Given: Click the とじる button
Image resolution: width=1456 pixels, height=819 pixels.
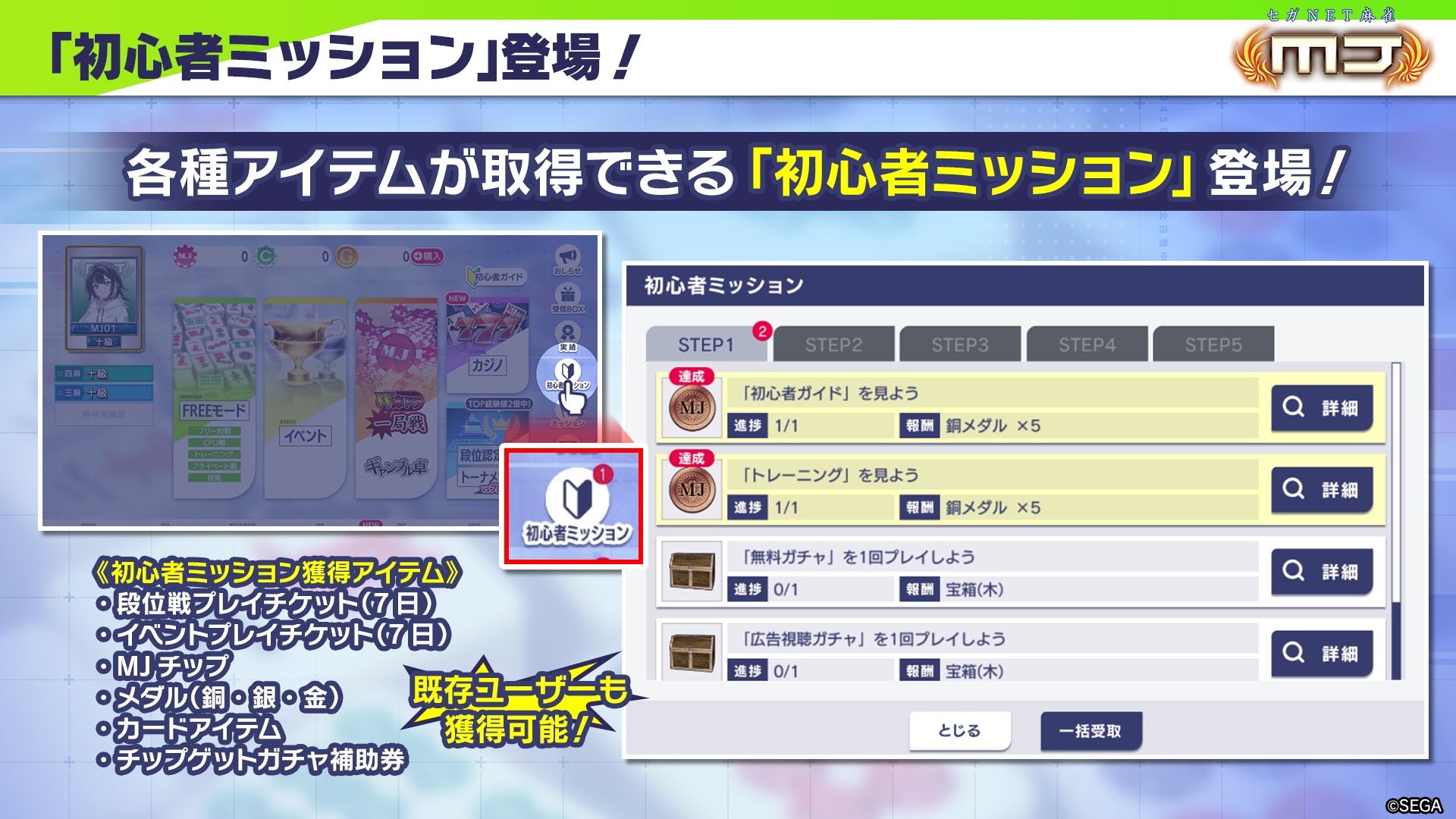Looking at the screenshot, I should coord(960,731).
